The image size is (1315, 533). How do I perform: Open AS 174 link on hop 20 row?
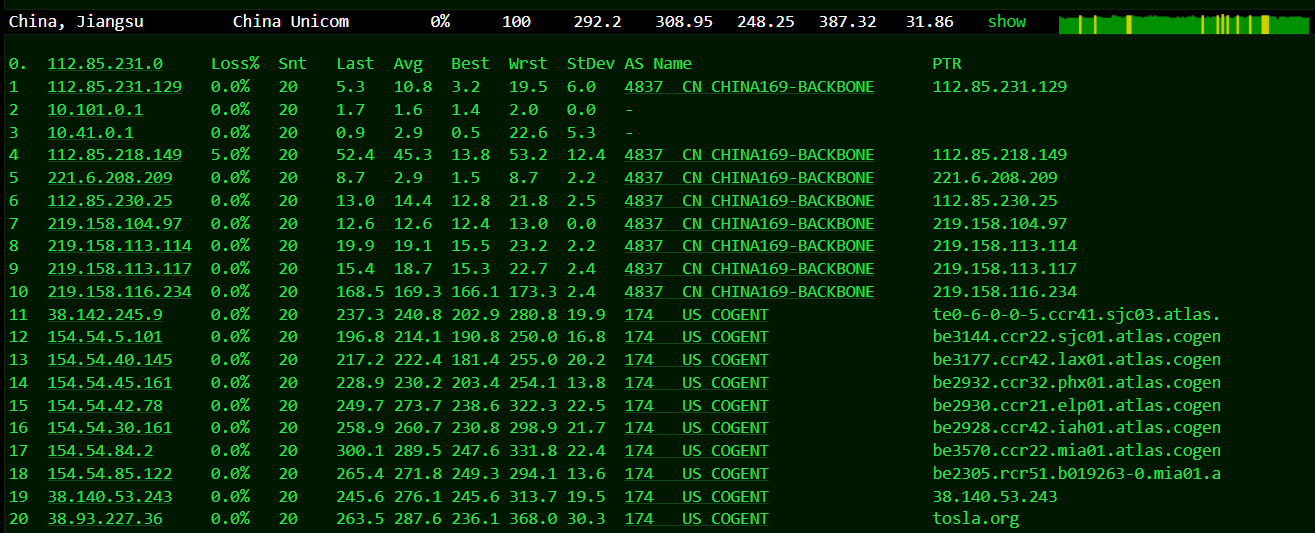point(639,519)
